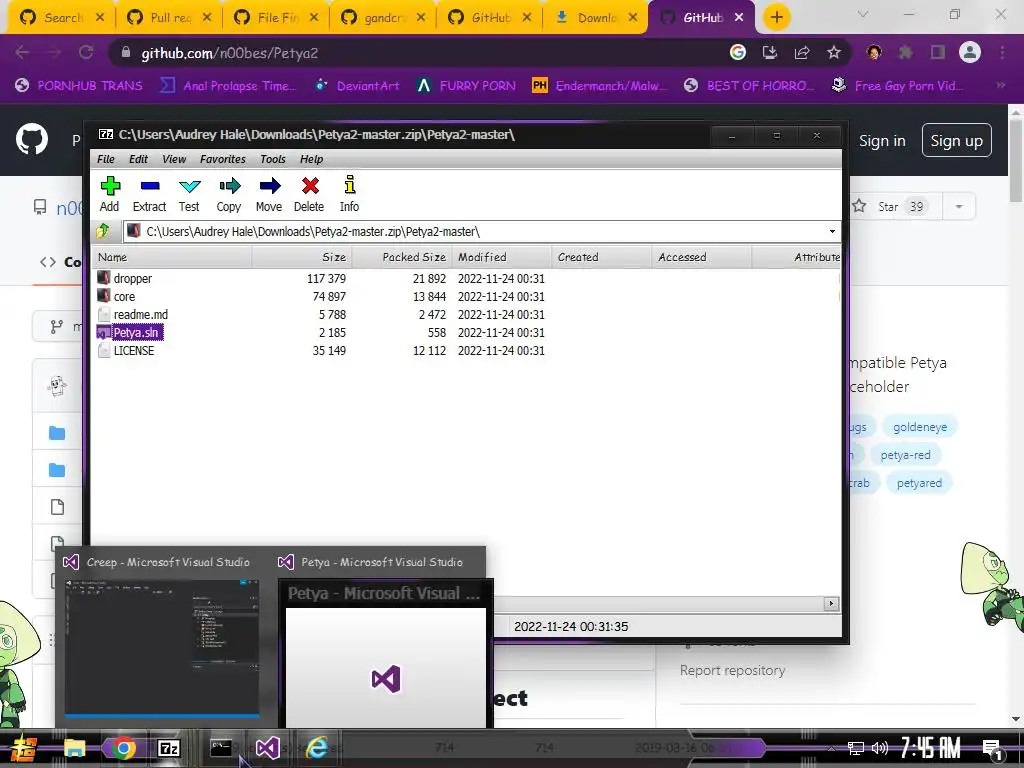Open the Chrome profile avatar icon
1024x768 pixels.
tap(970, 52)
